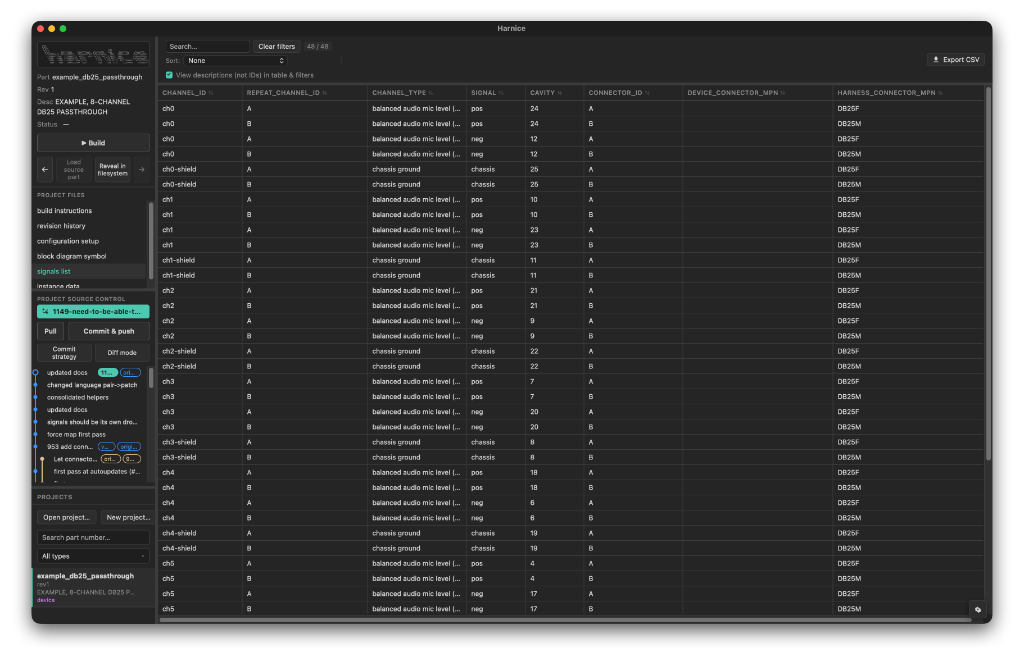Screen dimensions: 1024x666
Task: Select commit 'consolidated helpers'
Action: [x=78, y=398]
